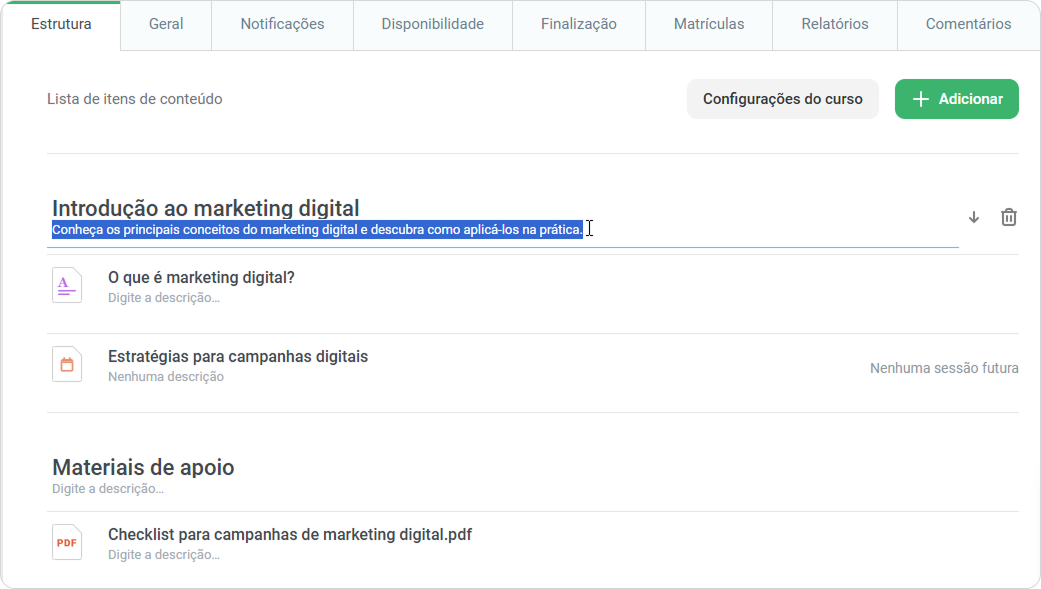Click the green Adicionar button
The width and height of the screenshot is (1041, 589).
click(957, 99)
